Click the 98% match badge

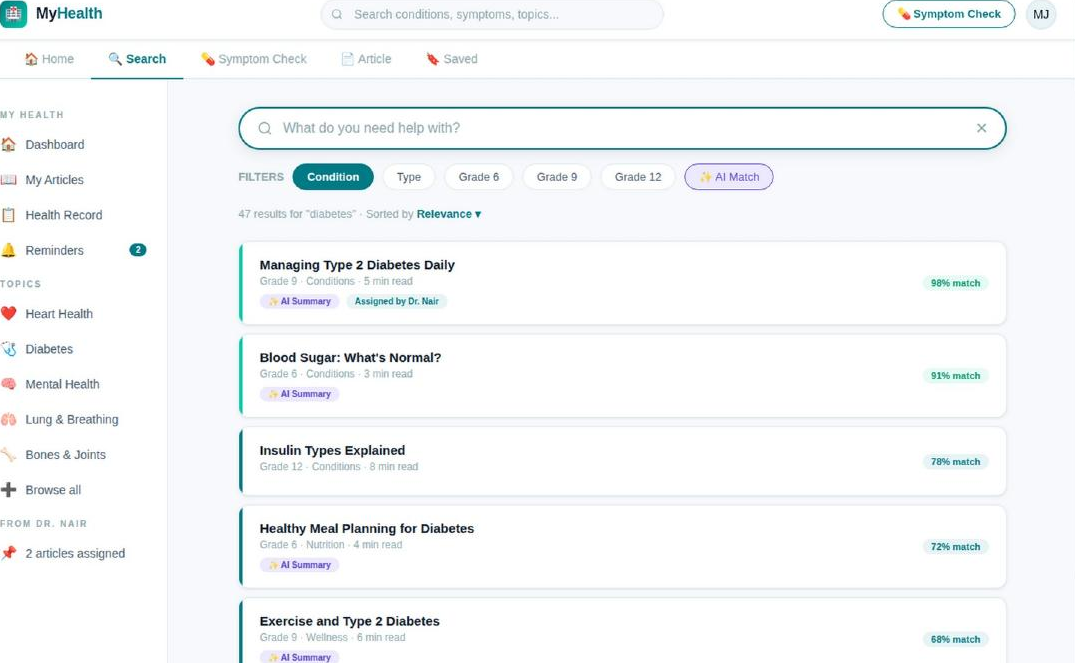click(955, 283)
